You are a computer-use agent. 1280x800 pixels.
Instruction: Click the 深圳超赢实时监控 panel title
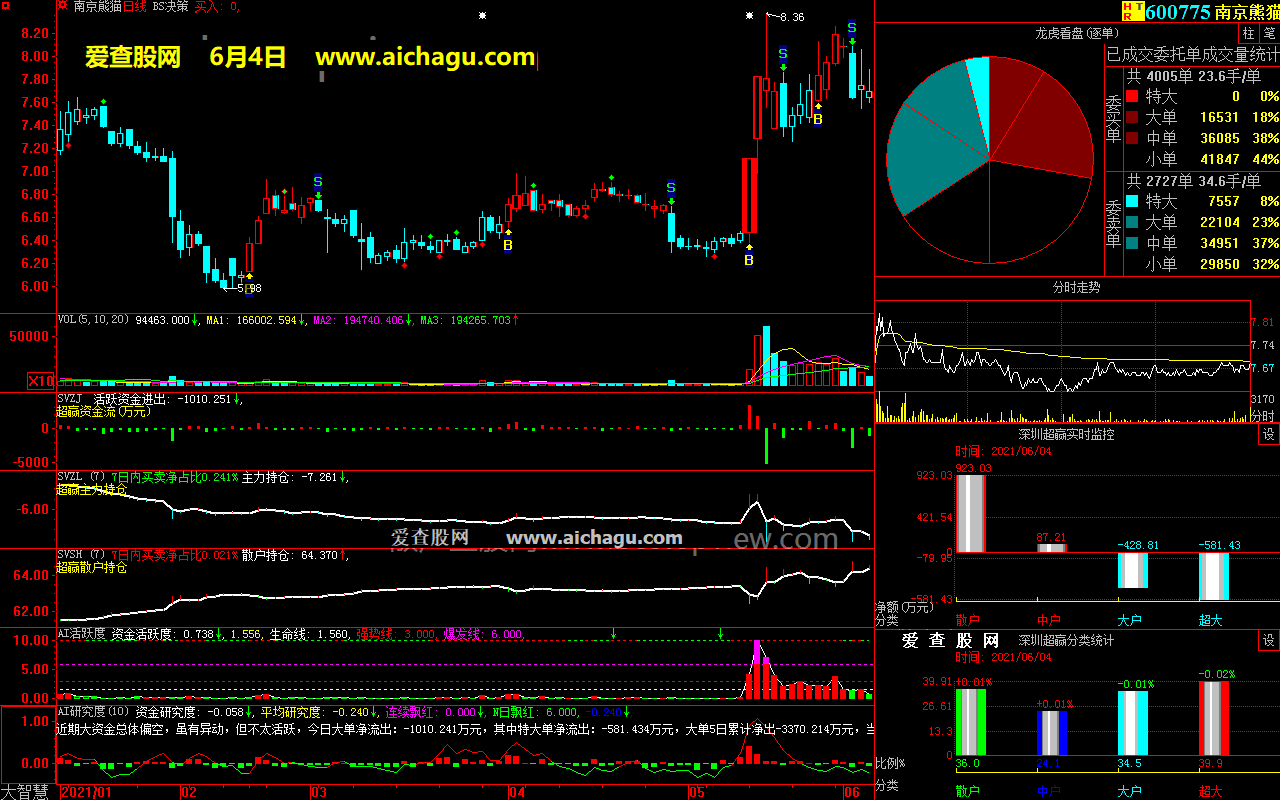click(x=1066, y=435)
